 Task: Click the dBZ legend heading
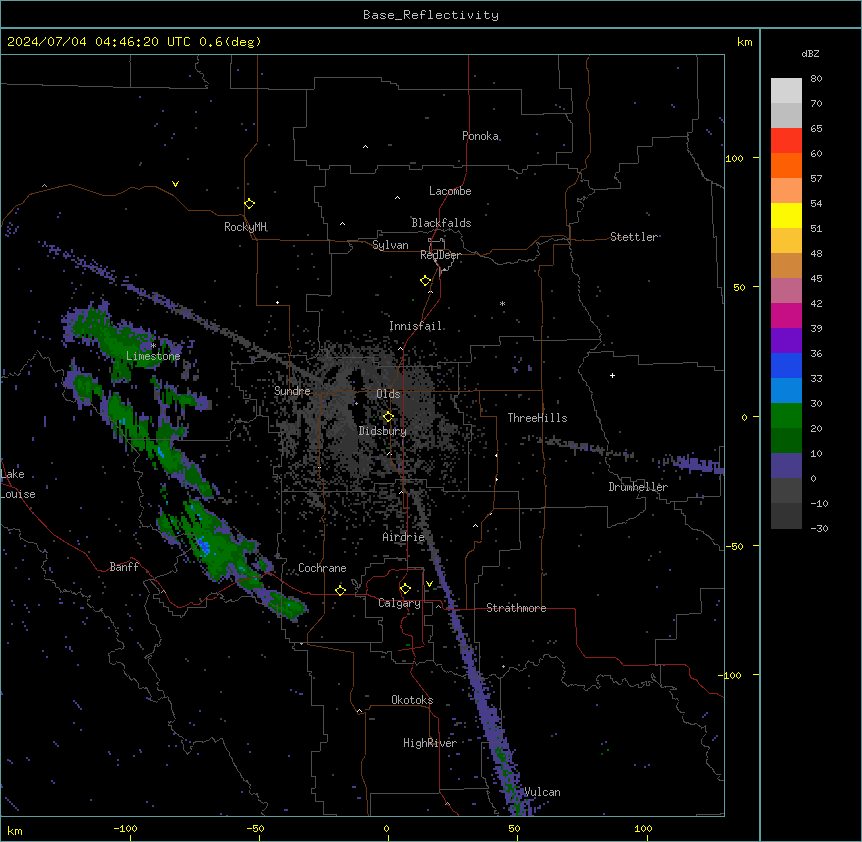coord(810,53)
